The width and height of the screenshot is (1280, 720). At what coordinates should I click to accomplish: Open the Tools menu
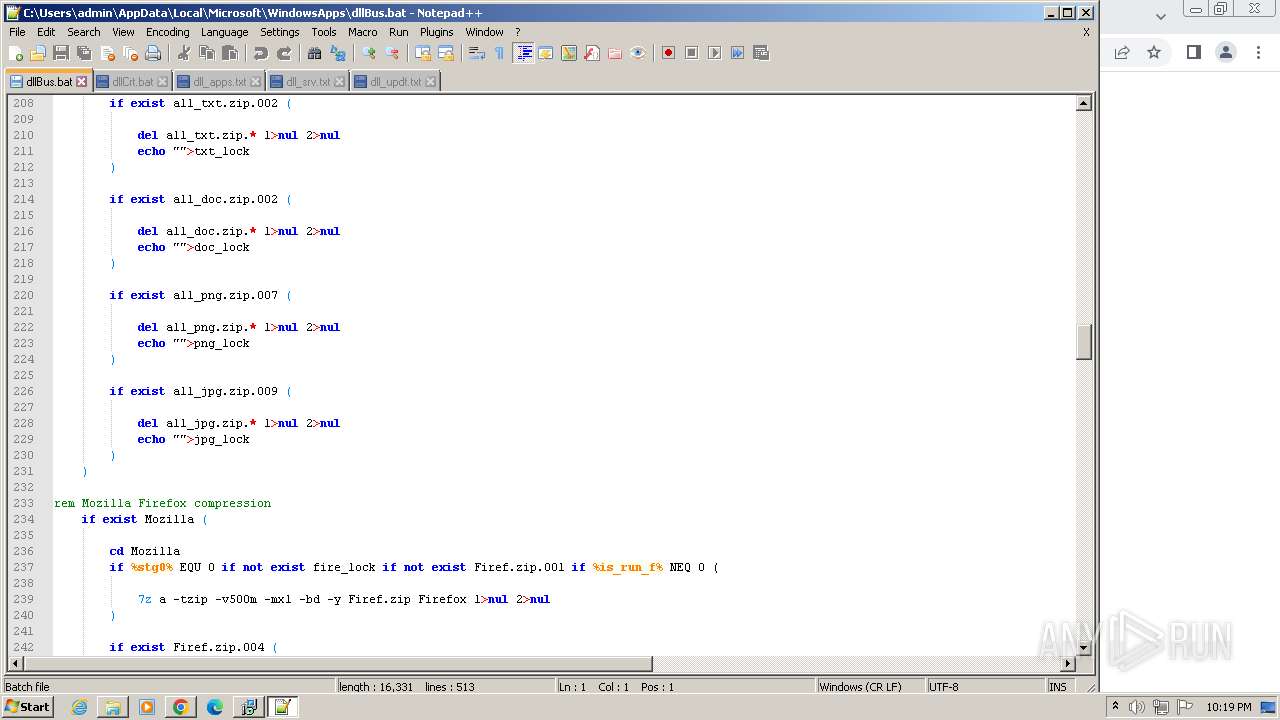pos(324,32)
